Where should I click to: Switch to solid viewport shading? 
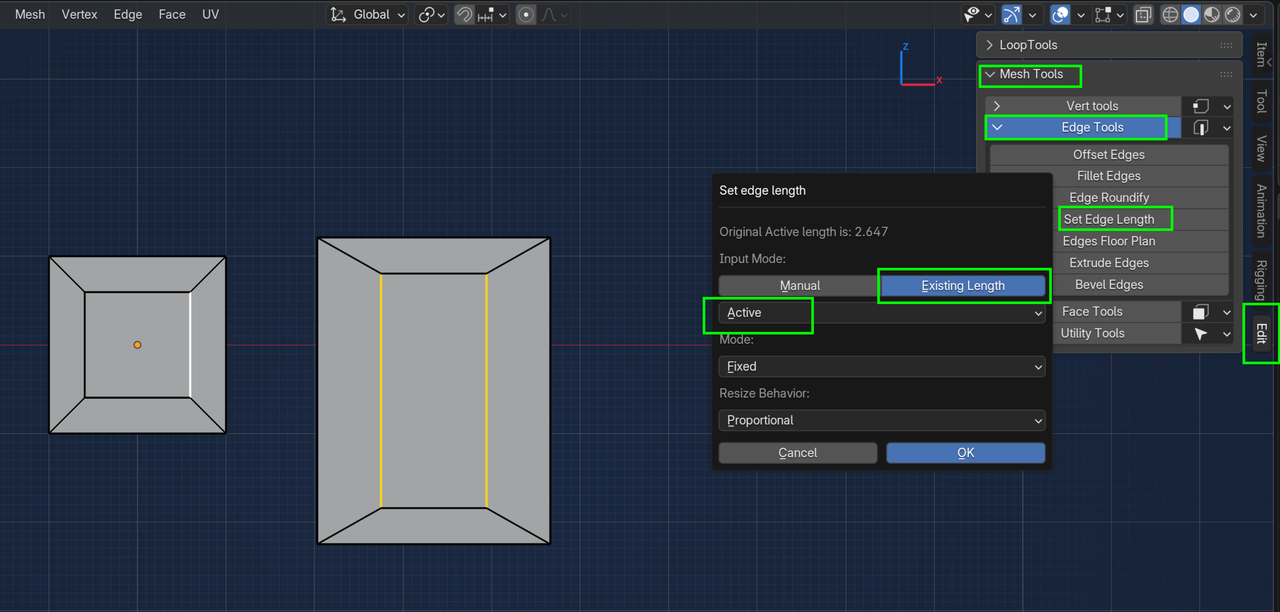1191,15
